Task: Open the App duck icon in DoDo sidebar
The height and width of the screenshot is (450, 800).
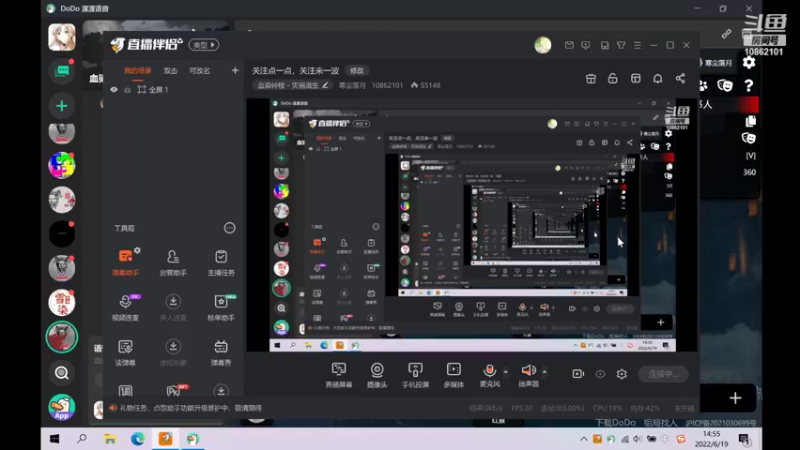Action: click(62, 407)
